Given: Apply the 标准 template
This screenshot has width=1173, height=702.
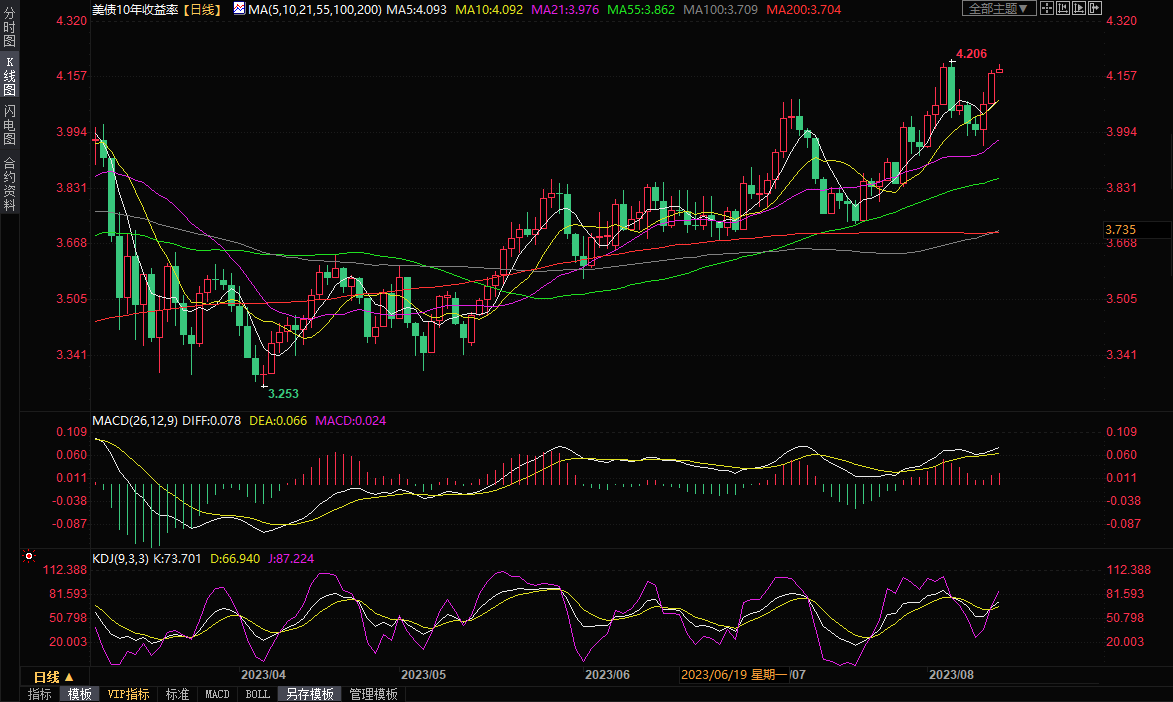Looking at the screenshot, I should 177,694.
